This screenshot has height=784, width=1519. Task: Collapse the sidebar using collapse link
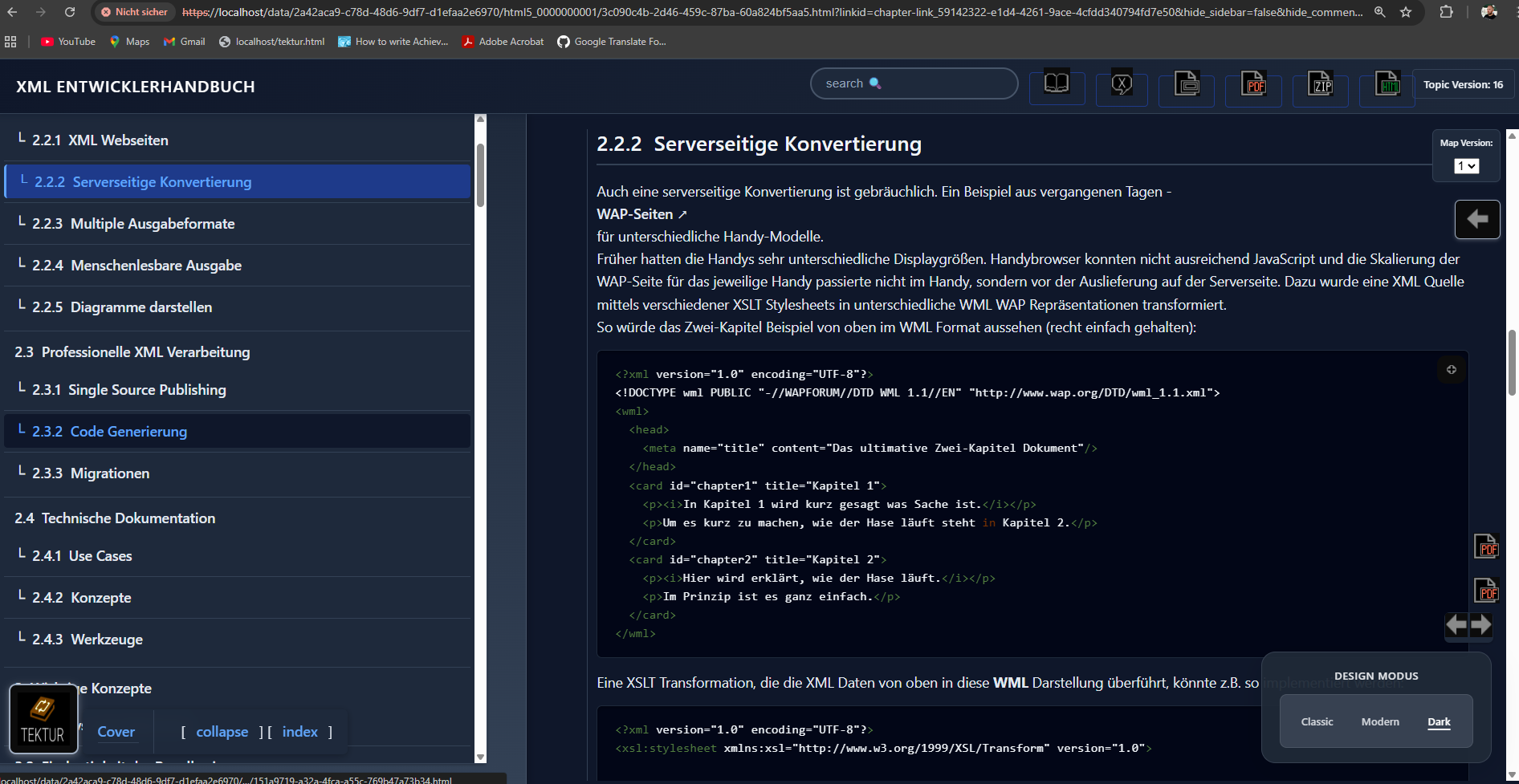tap(222, 731)
